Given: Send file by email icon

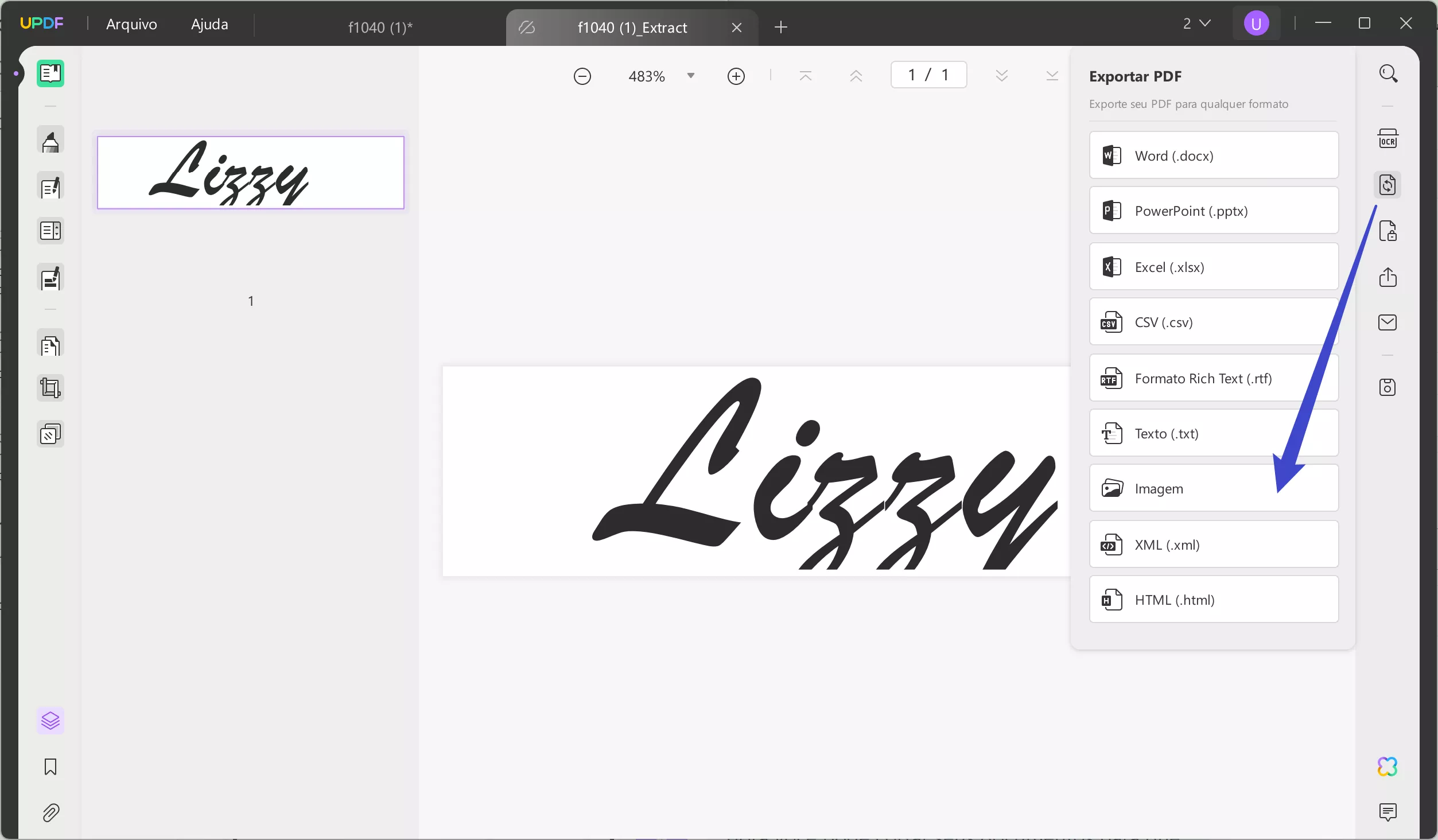Looking at the screenshot, I should 1388,322.
